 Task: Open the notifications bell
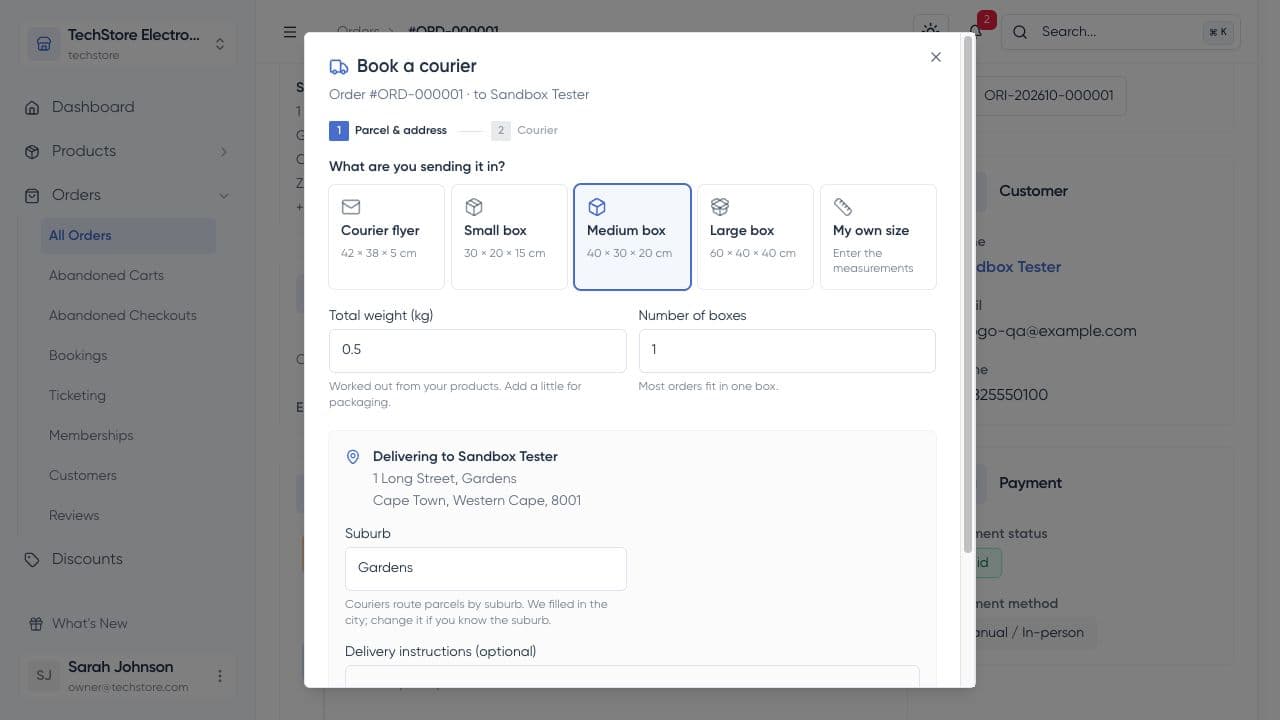pos(977,32)
